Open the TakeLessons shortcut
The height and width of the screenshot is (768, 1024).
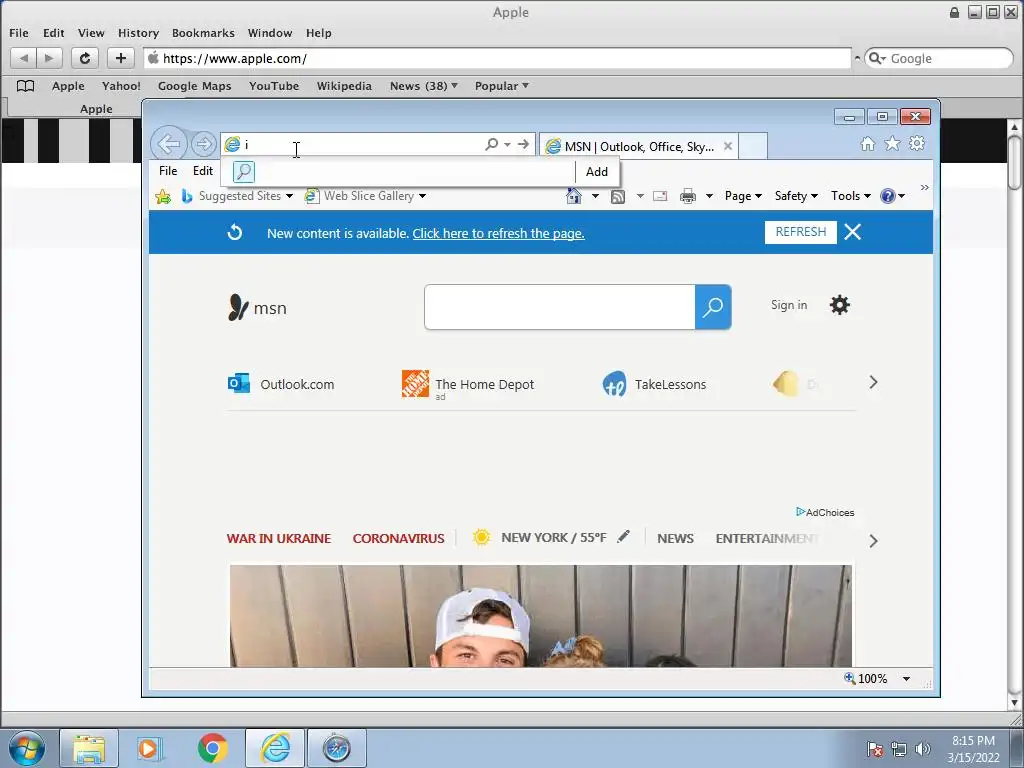coord(654,384)
